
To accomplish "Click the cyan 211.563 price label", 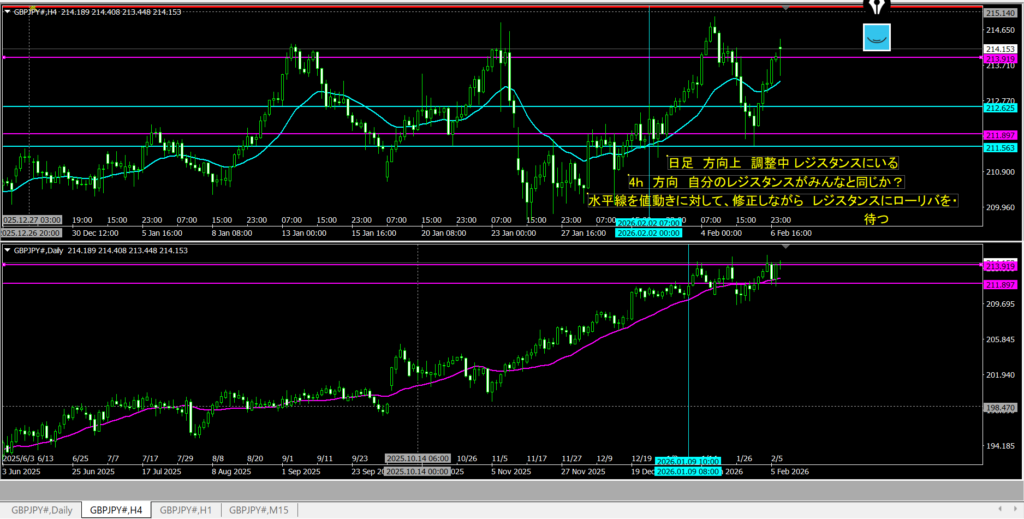I will click(1001, 147).
